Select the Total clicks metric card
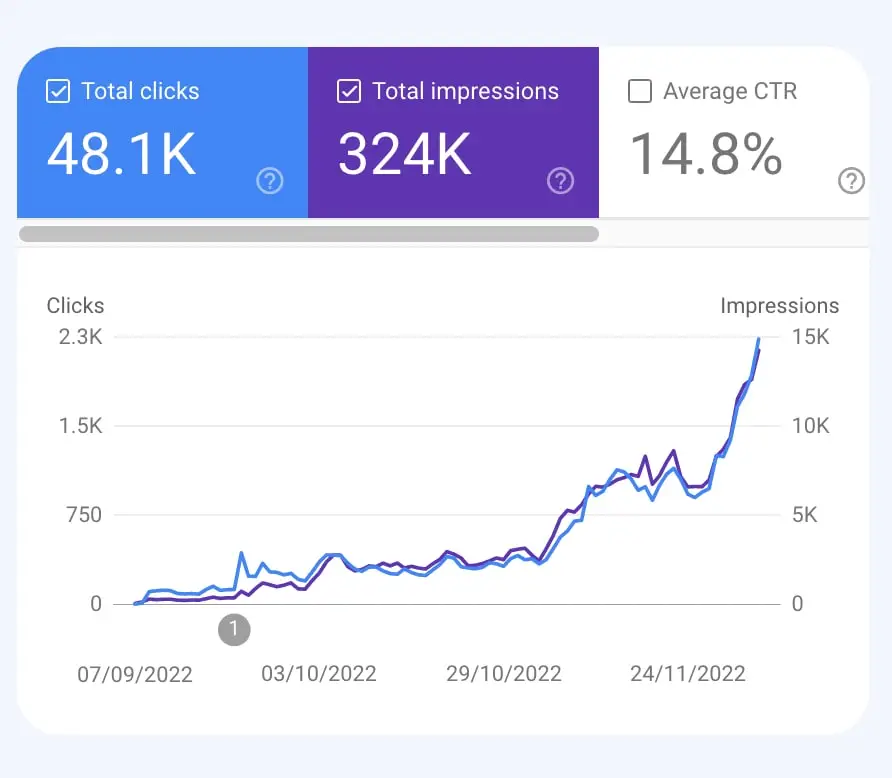 [160, 132]
